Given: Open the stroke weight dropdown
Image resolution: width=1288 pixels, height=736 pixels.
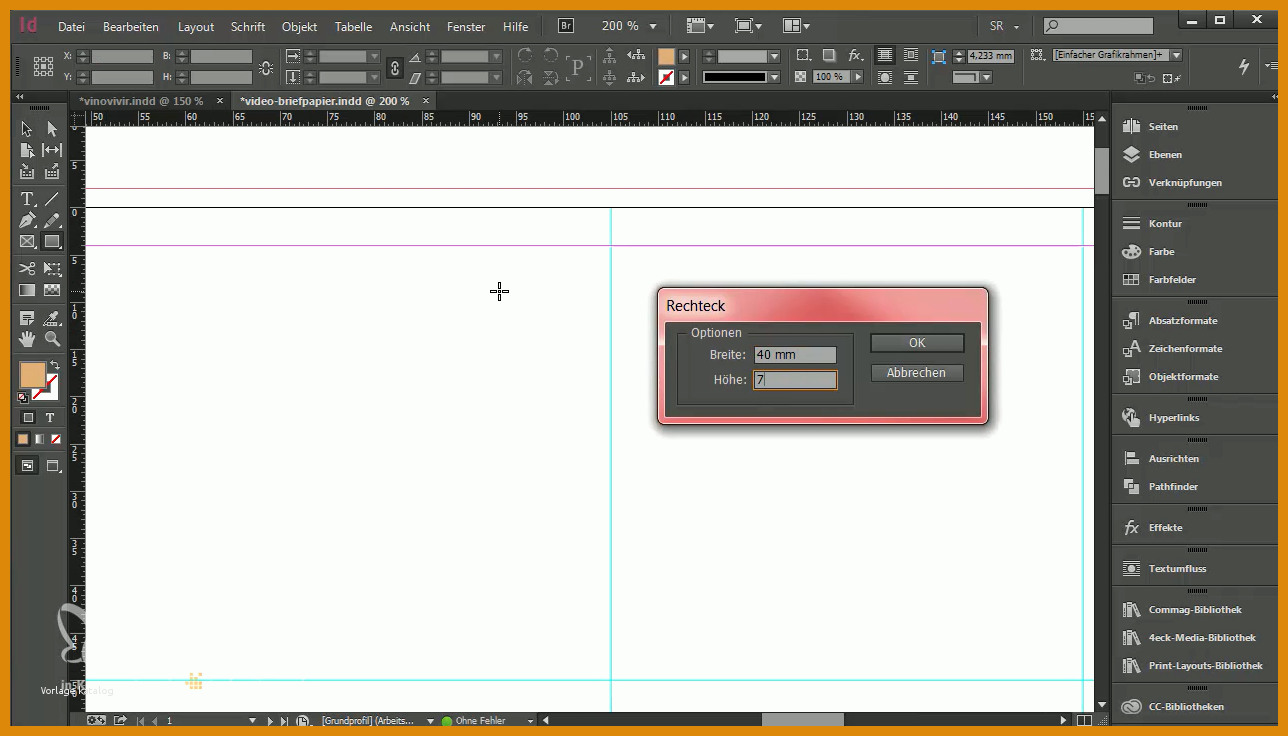Looking at the screenshot, I should coord(775,56).
